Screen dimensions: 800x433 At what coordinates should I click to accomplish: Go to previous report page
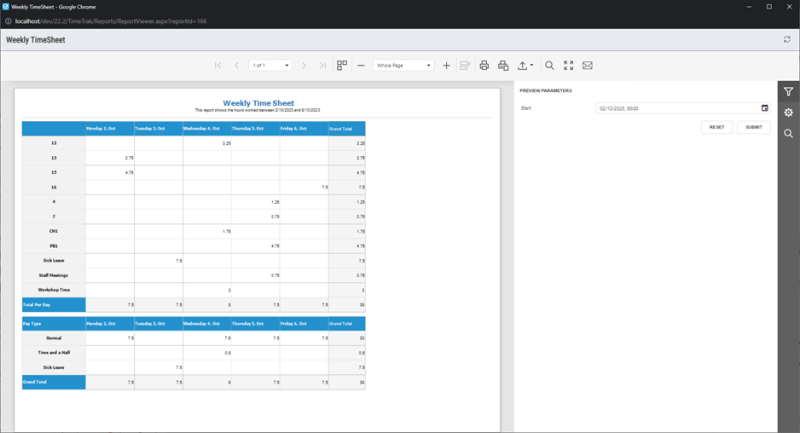pyautogui.click(x=237, y=65)
